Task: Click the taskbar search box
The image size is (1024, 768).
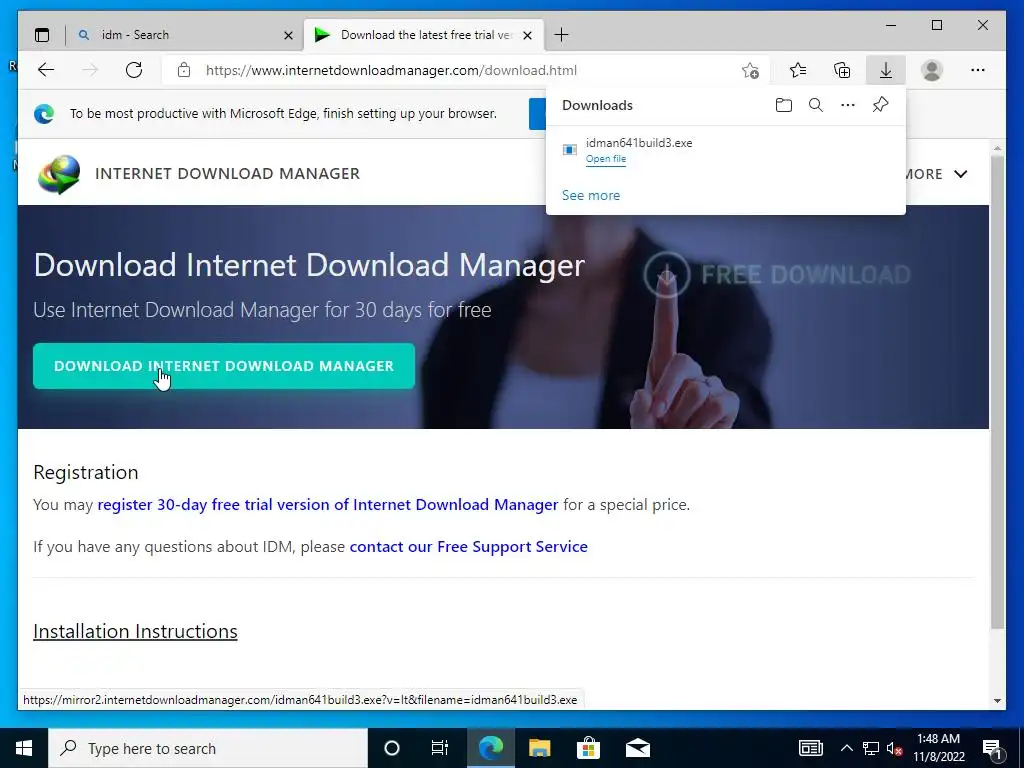Action: (208, 748)
